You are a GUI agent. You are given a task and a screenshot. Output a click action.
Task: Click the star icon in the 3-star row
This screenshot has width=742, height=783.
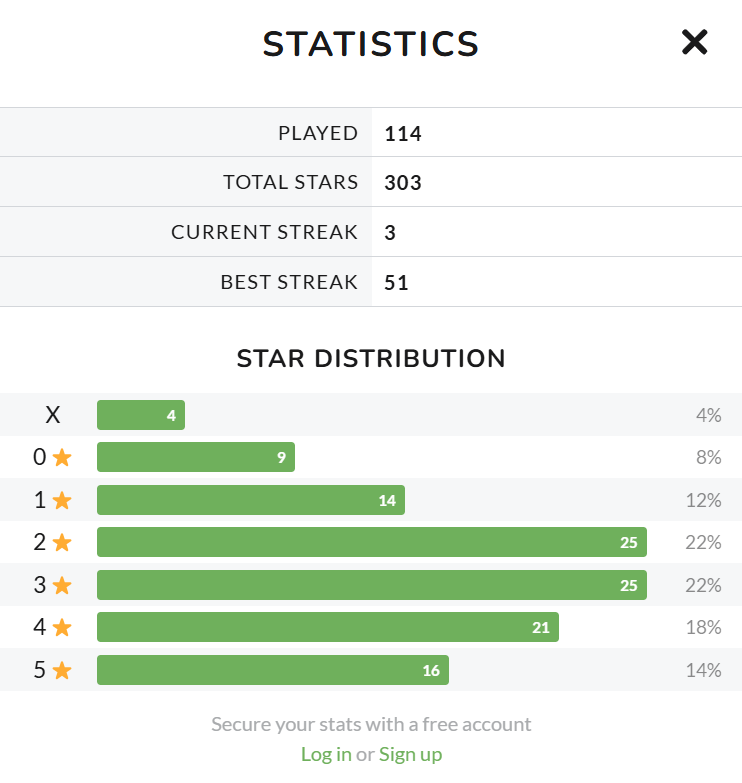tap(62, 585)
